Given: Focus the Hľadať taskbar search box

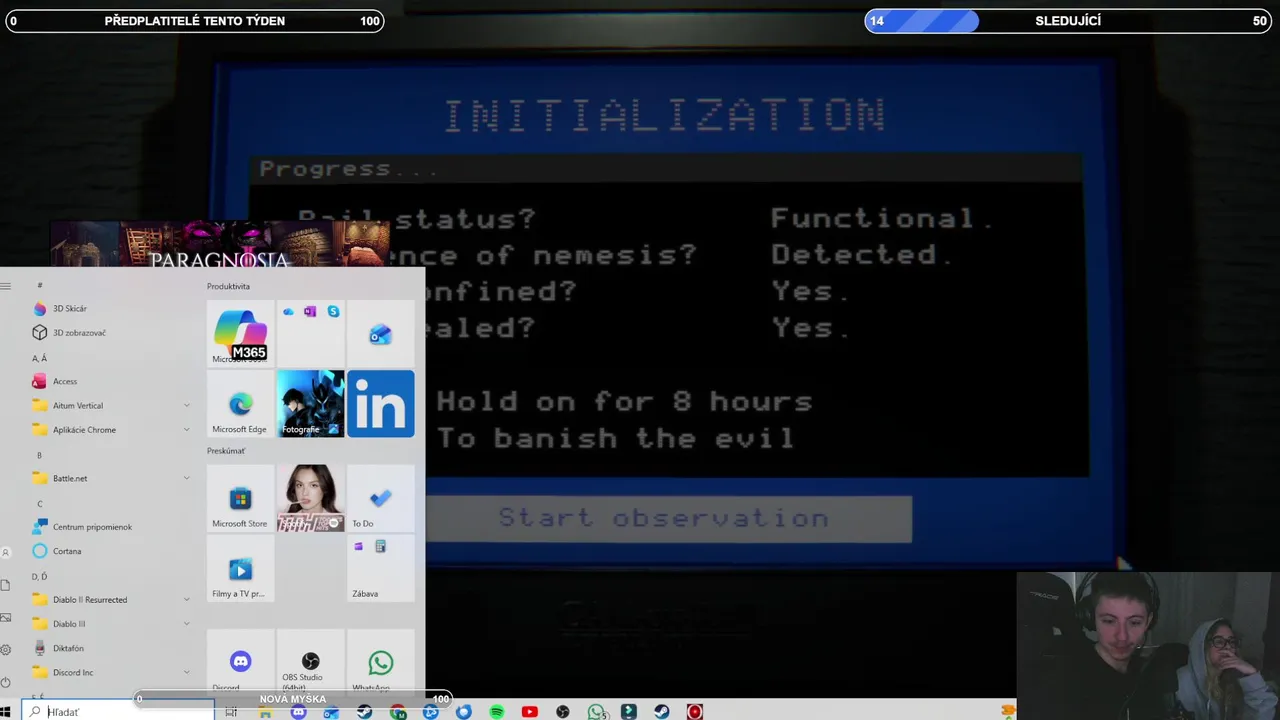Looking at the screenshot, I should pos(118,711).
